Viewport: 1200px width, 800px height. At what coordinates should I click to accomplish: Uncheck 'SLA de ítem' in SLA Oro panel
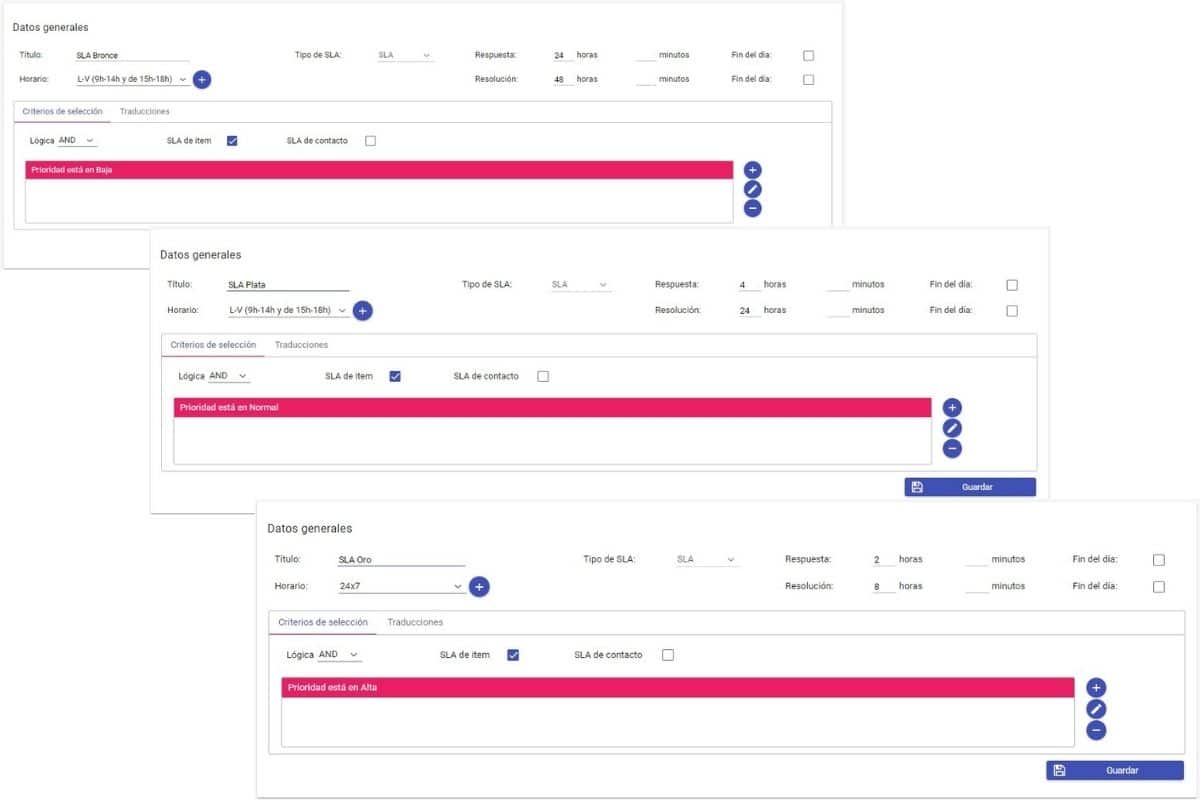513,655
